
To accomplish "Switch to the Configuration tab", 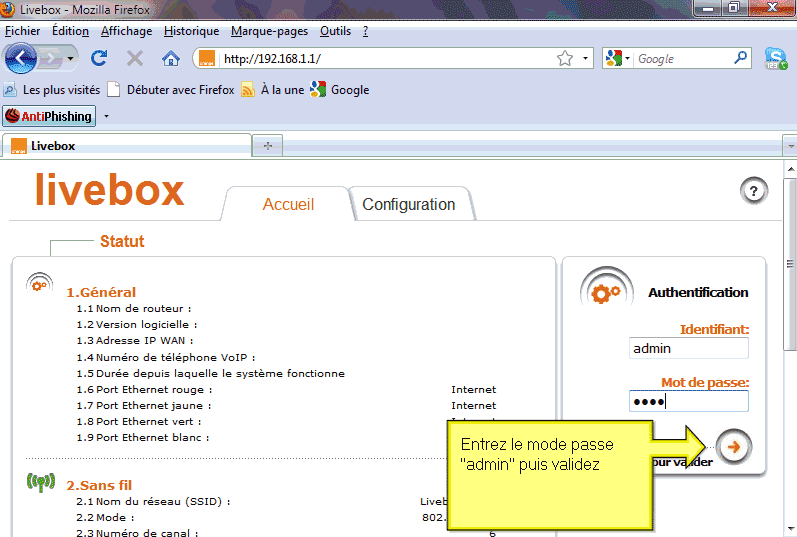I will tap(409, 204).
